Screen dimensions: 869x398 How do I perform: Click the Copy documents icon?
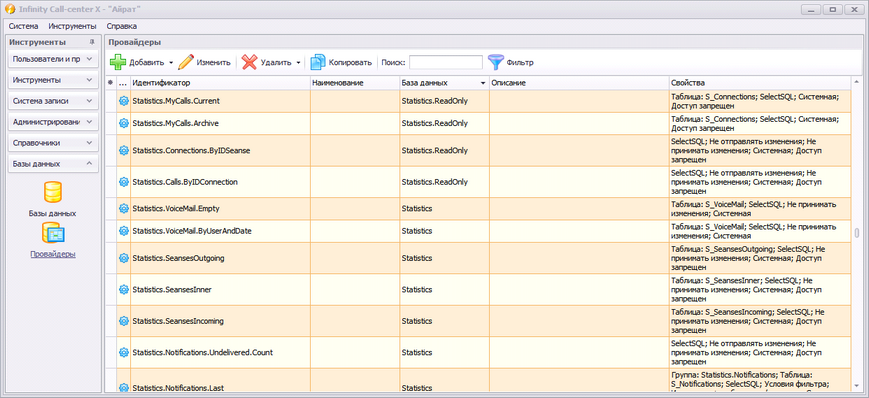318,62
